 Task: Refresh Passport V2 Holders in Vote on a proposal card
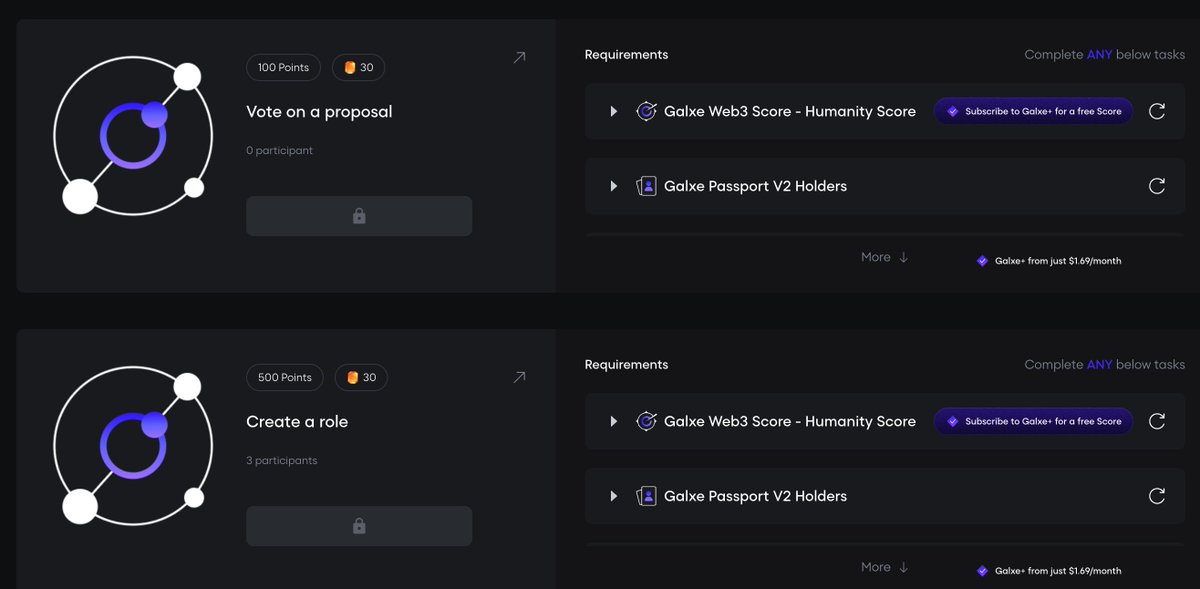[1157, 186]
